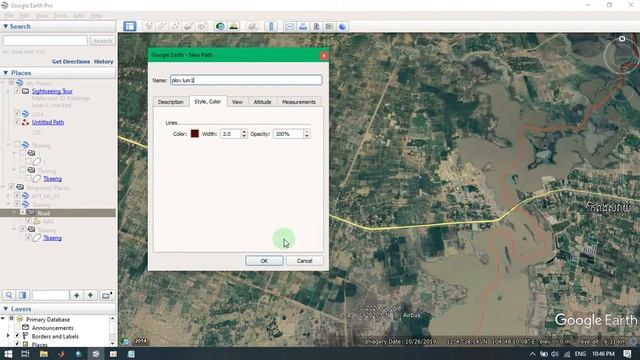Open the Ruler tool
Viewport: 640px width, 360px height.
point(271,27)
